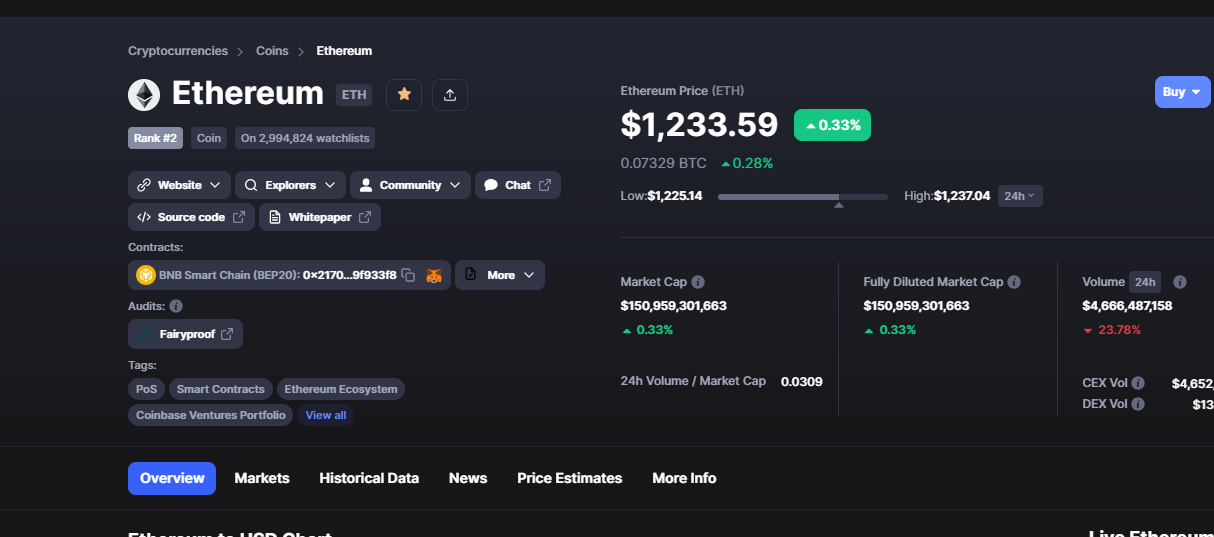Click the Ethereum Ecosystem tag
This screenshot has width=1214, height=537.
[341, 389]
